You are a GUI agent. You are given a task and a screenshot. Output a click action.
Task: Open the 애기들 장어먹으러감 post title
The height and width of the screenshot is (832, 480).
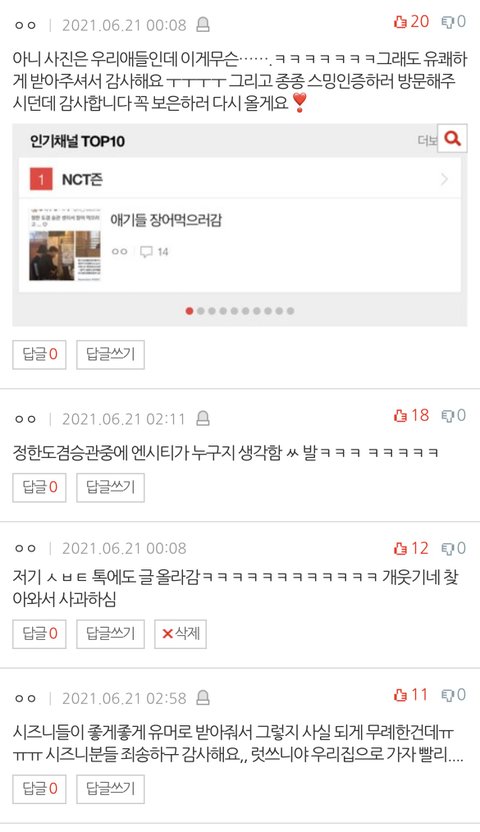click(166, 220)
